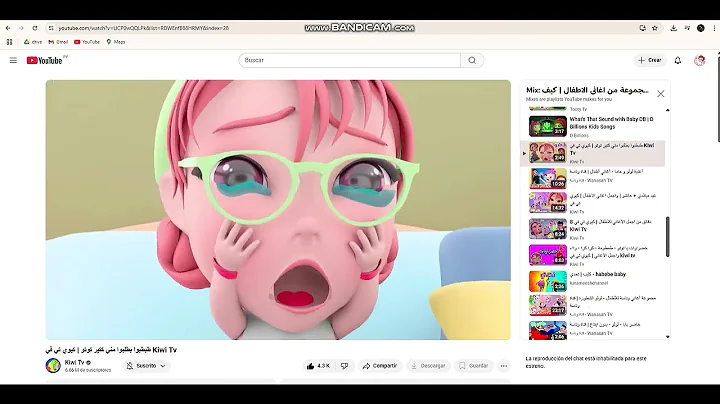Open the browser downloads icon
The image size is (720, 404).
(x=673, y=28)
